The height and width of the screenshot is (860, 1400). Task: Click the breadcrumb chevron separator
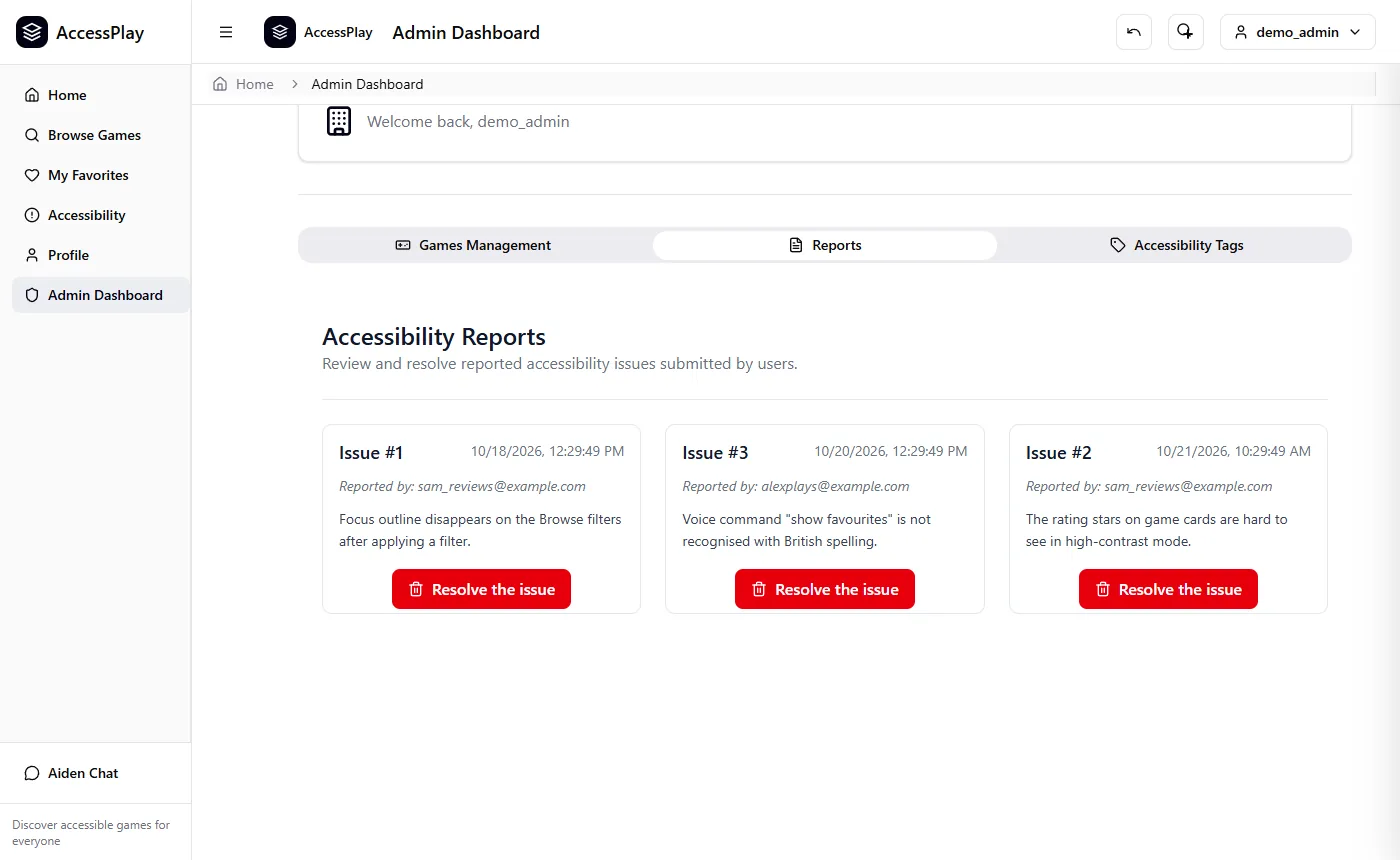click(x=295, y=84)
